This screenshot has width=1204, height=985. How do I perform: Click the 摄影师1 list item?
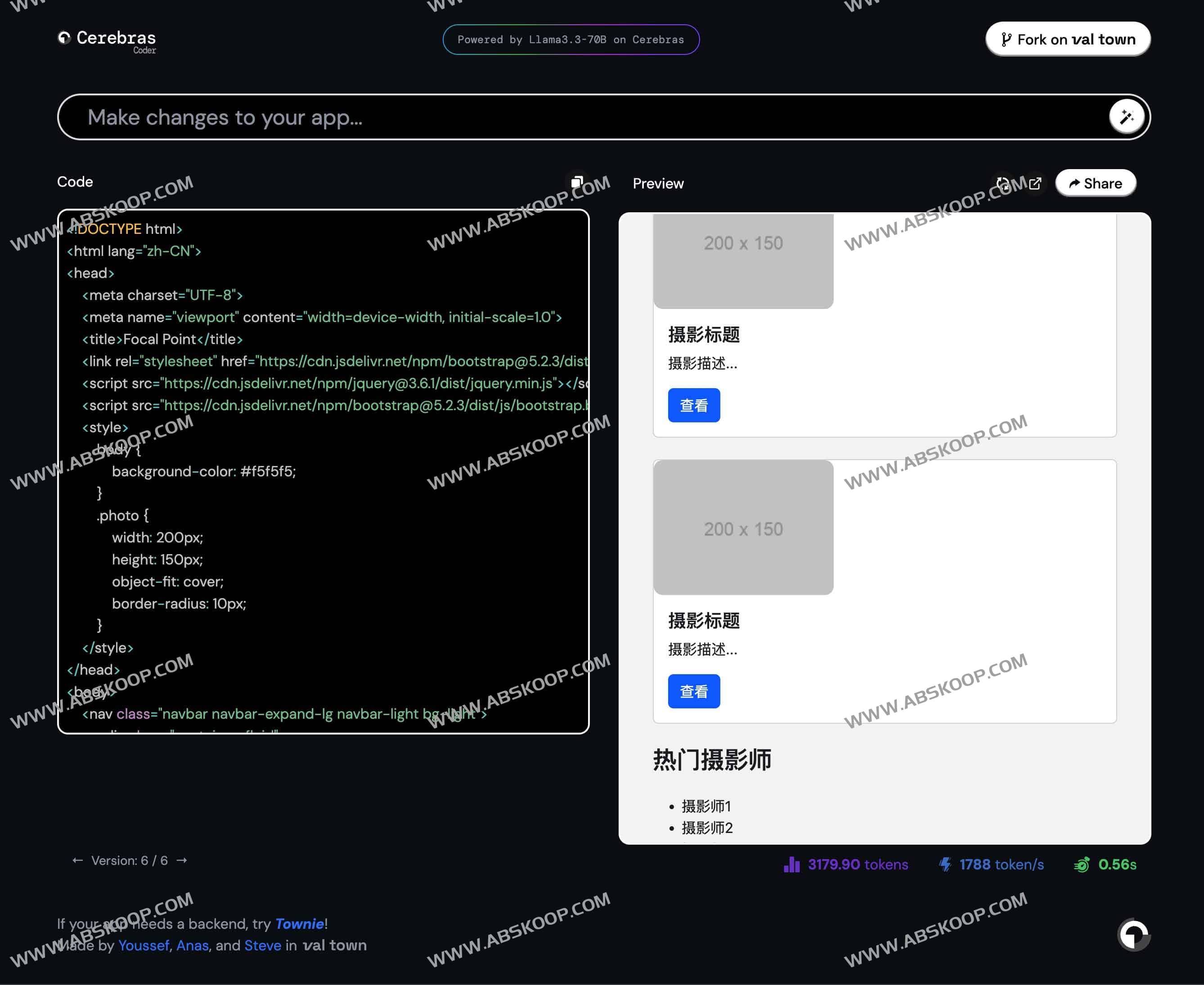[706, 806]
